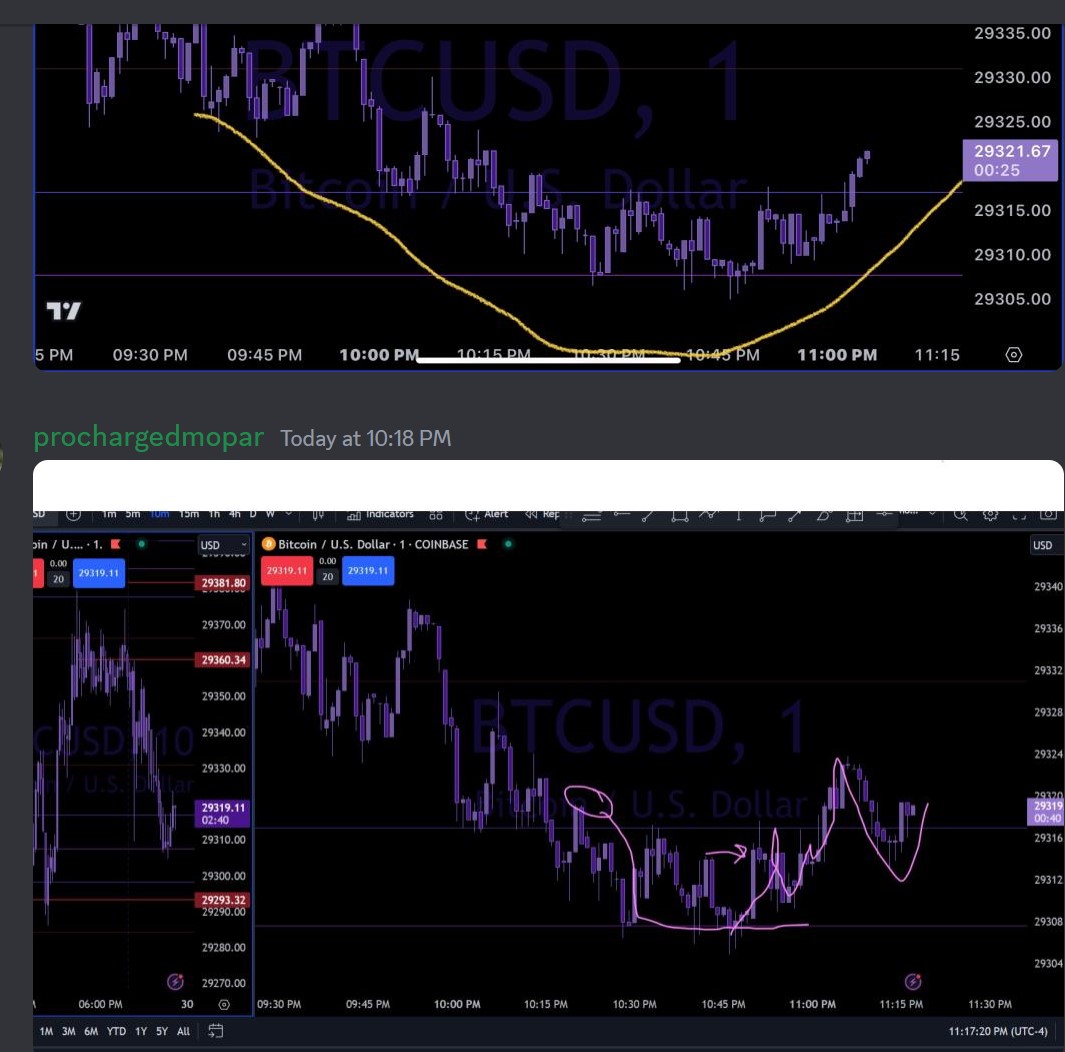Click the 29381.80 red price label
This screenshot has width=1065, height=1052.
point(223,583)
